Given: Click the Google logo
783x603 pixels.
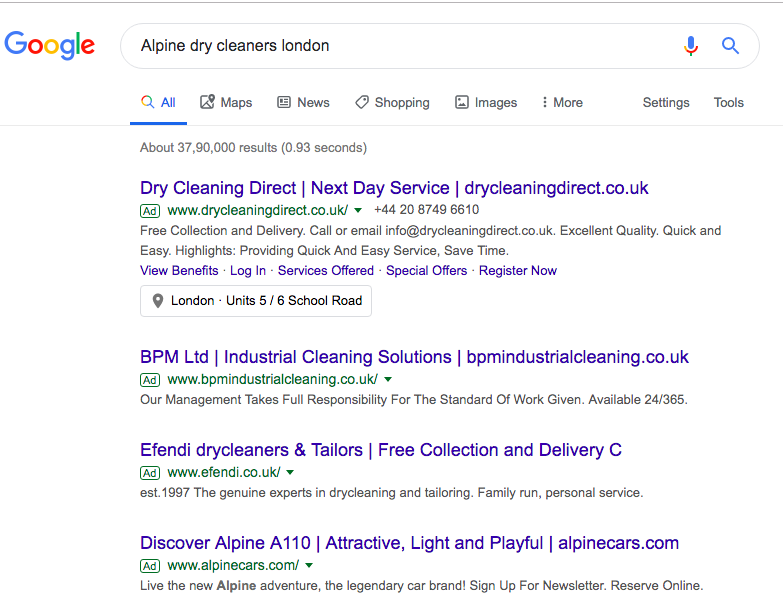Looking at the screenshot, I should (50, 45).
